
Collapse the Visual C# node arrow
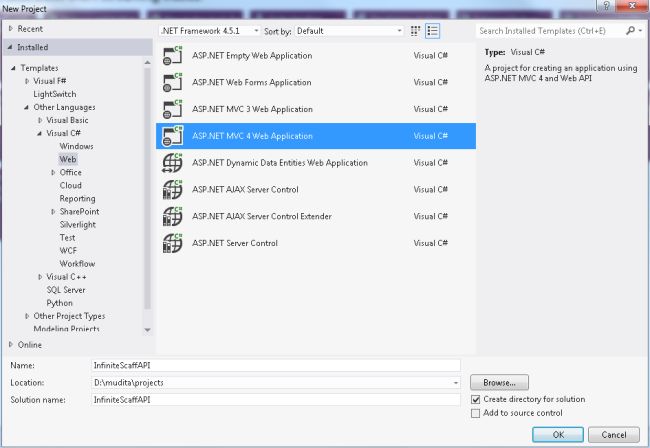click(39, 133)
